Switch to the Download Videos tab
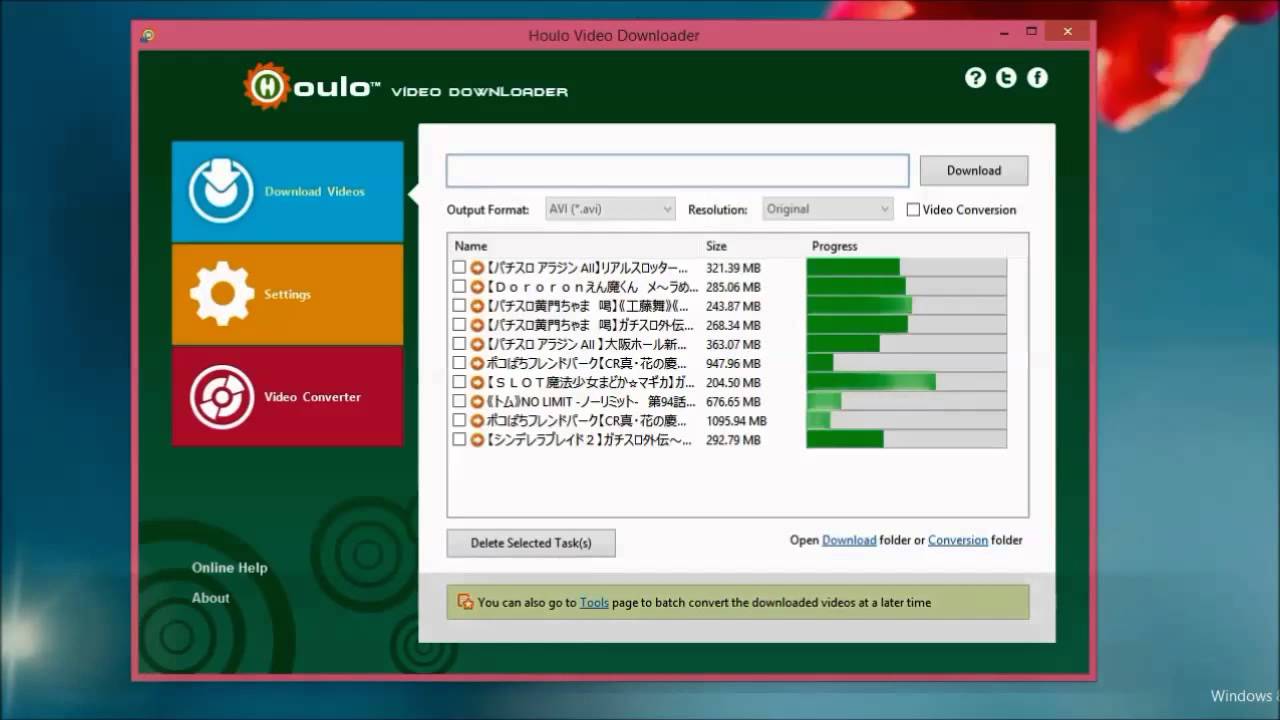This screenshot has width=1280, height=720. coord(287,191)
